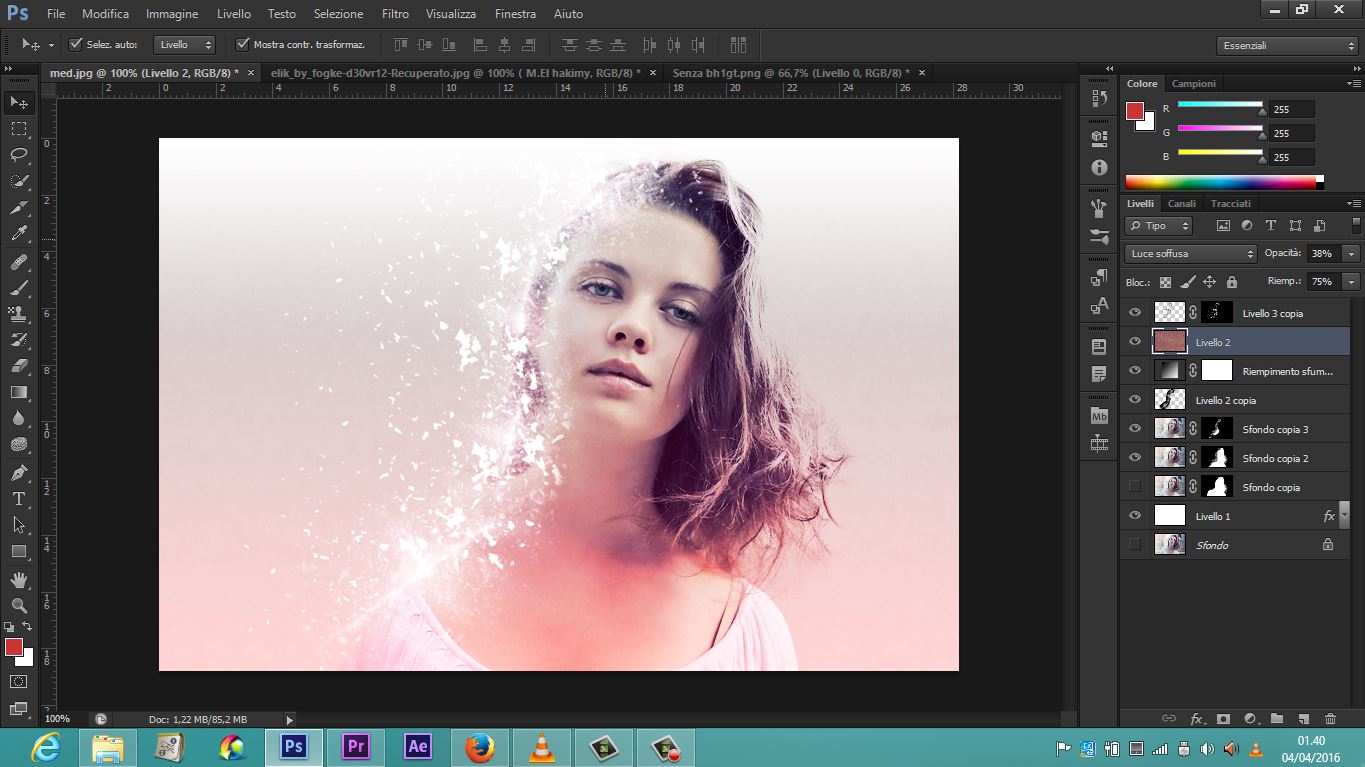Choose the Horizontal Type tool
Image resolution: width=1365 pixels, height=767 pixels.
[19, 499]
